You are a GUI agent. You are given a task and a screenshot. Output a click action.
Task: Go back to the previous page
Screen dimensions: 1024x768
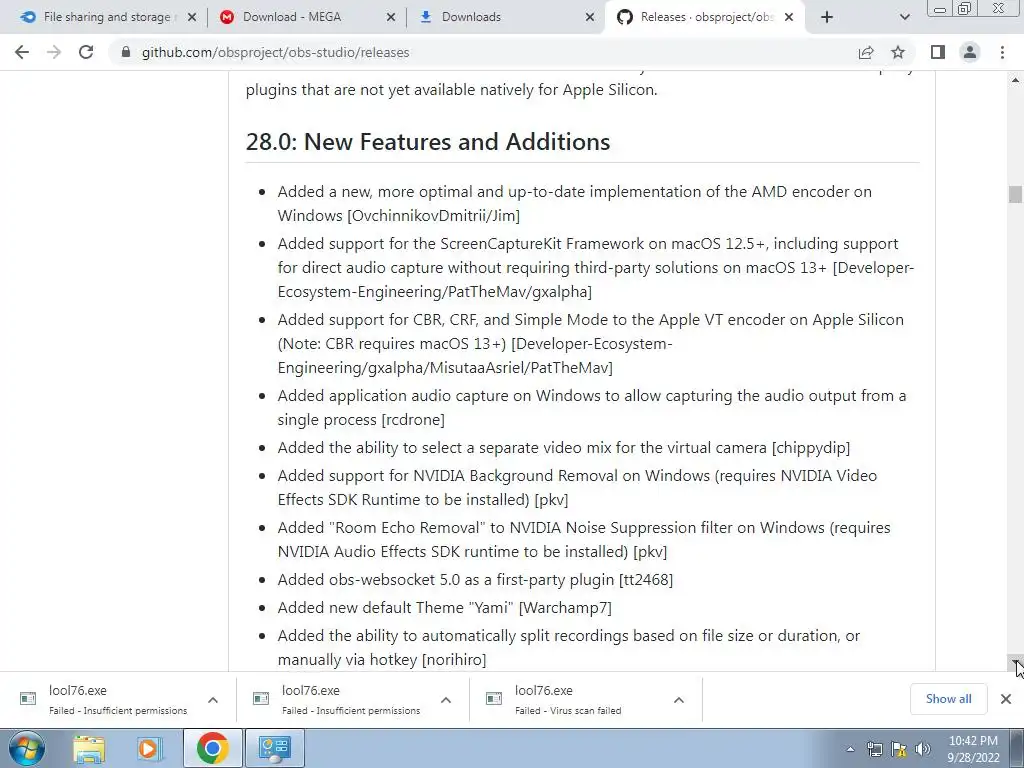(x=22, y=52)
